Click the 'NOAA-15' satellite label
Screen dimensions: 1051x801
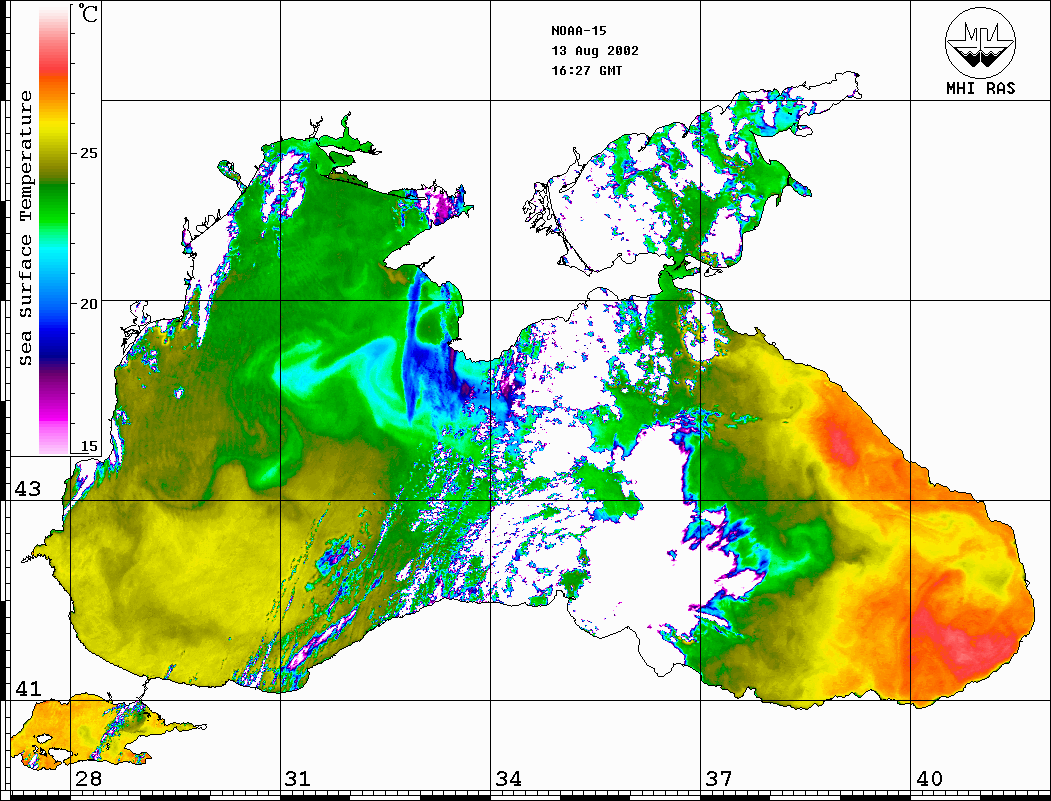click(x=579, y=31)
